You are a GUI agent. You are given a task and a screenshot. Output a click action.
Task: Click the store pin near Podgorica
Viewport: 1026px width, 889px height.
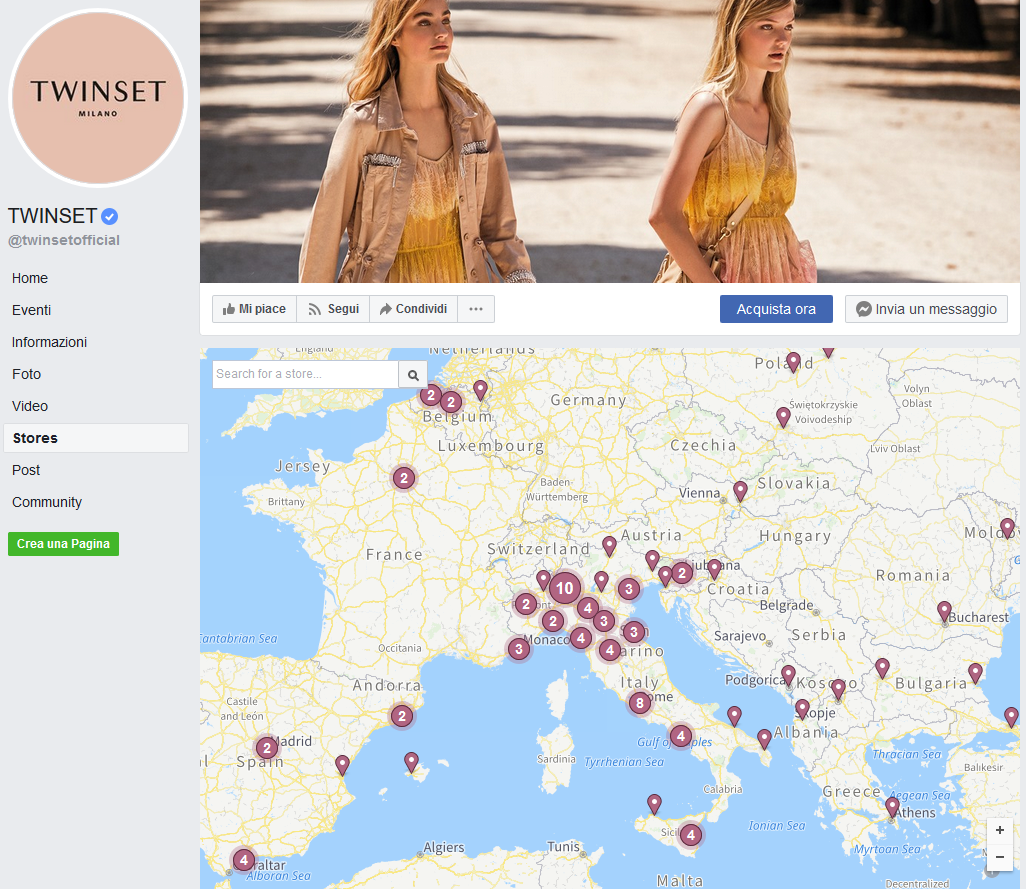click(788, 675)
